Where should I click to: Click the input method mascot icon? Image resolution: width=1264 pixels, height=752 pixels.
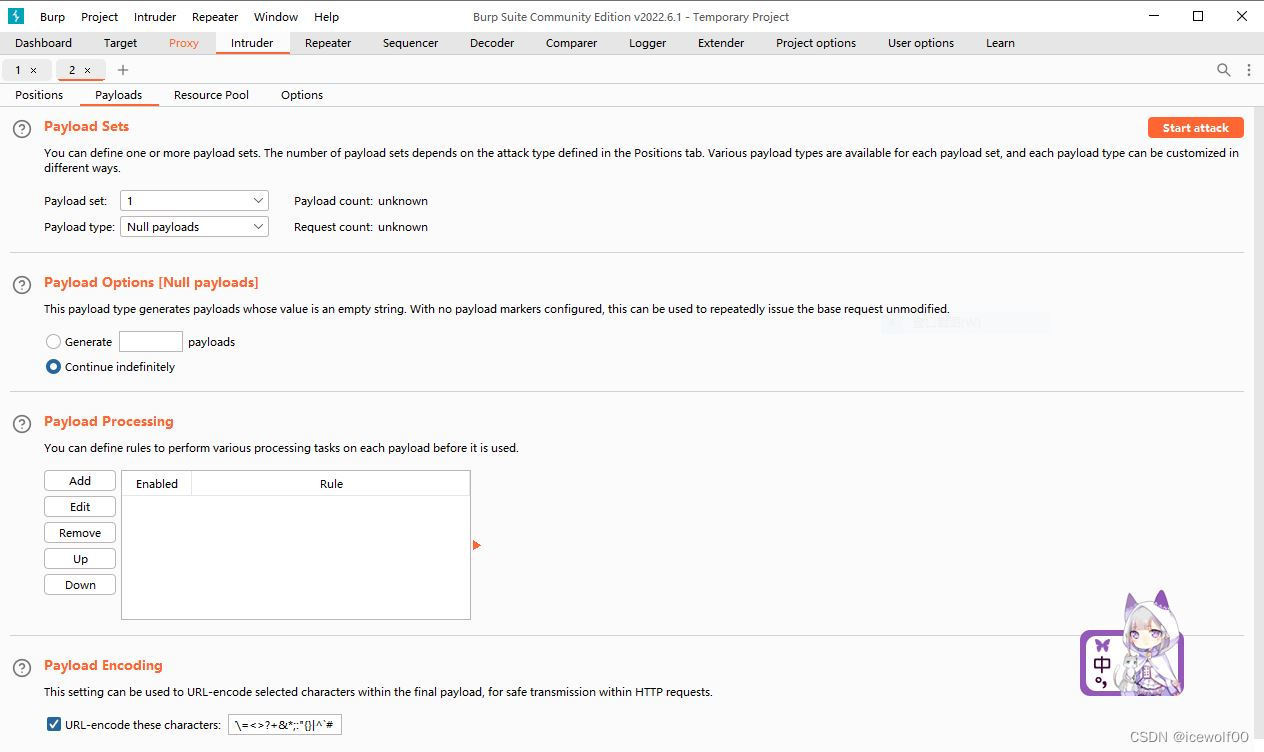coord(1132,645)
